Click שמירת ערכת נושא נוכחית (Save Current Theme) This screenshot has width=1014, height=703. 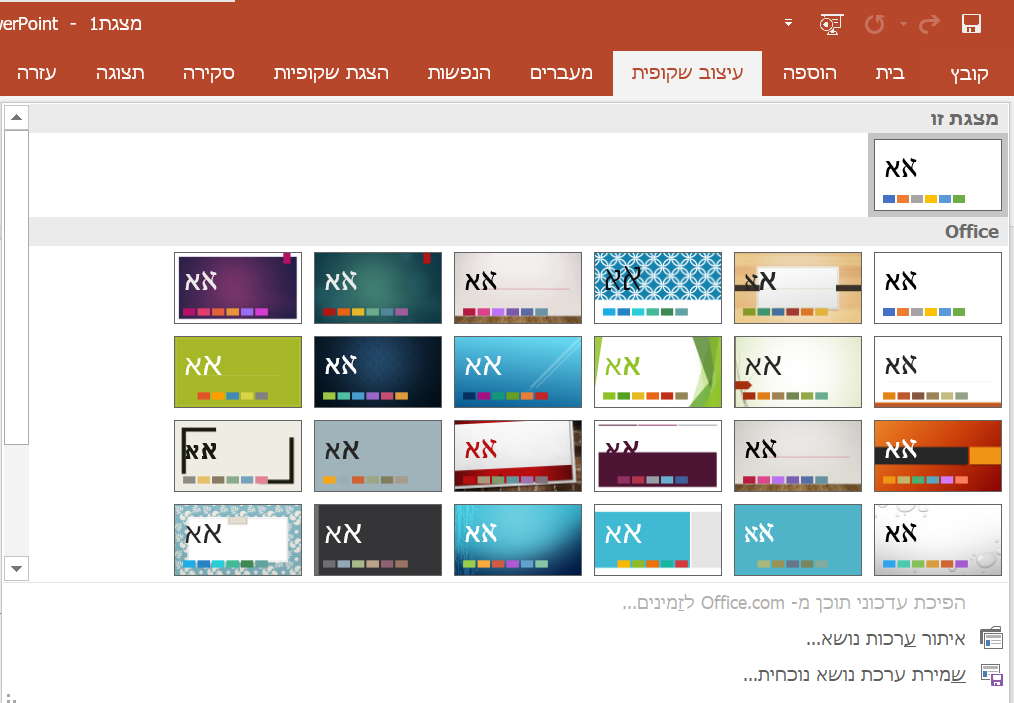(x=855, y=675)
